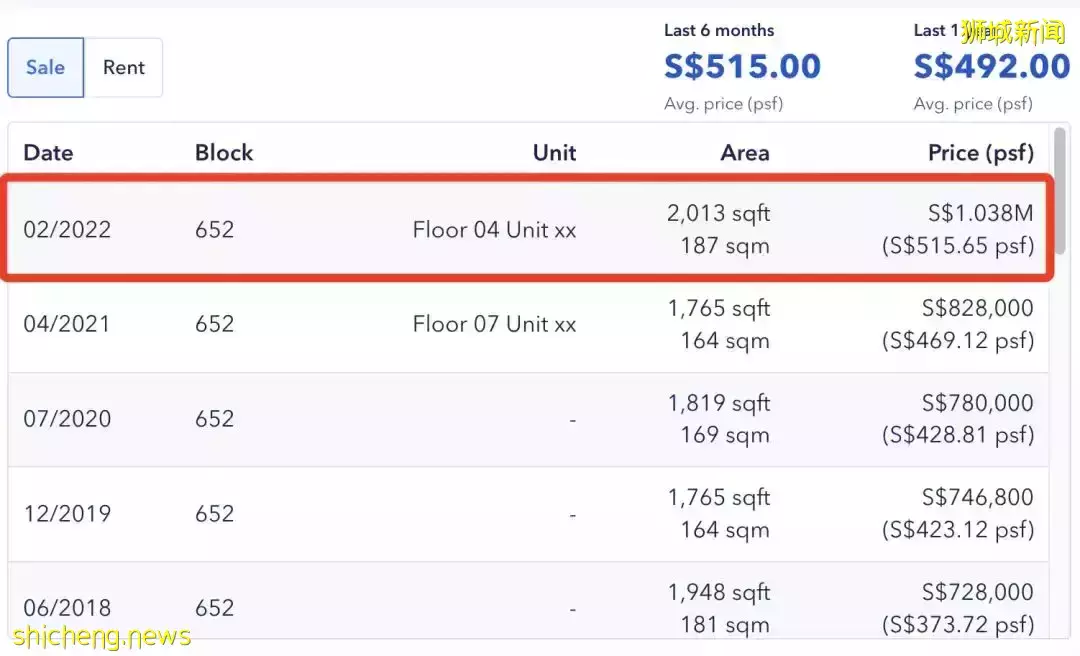Click the S$492.00 average price figure

click(991, 67)
